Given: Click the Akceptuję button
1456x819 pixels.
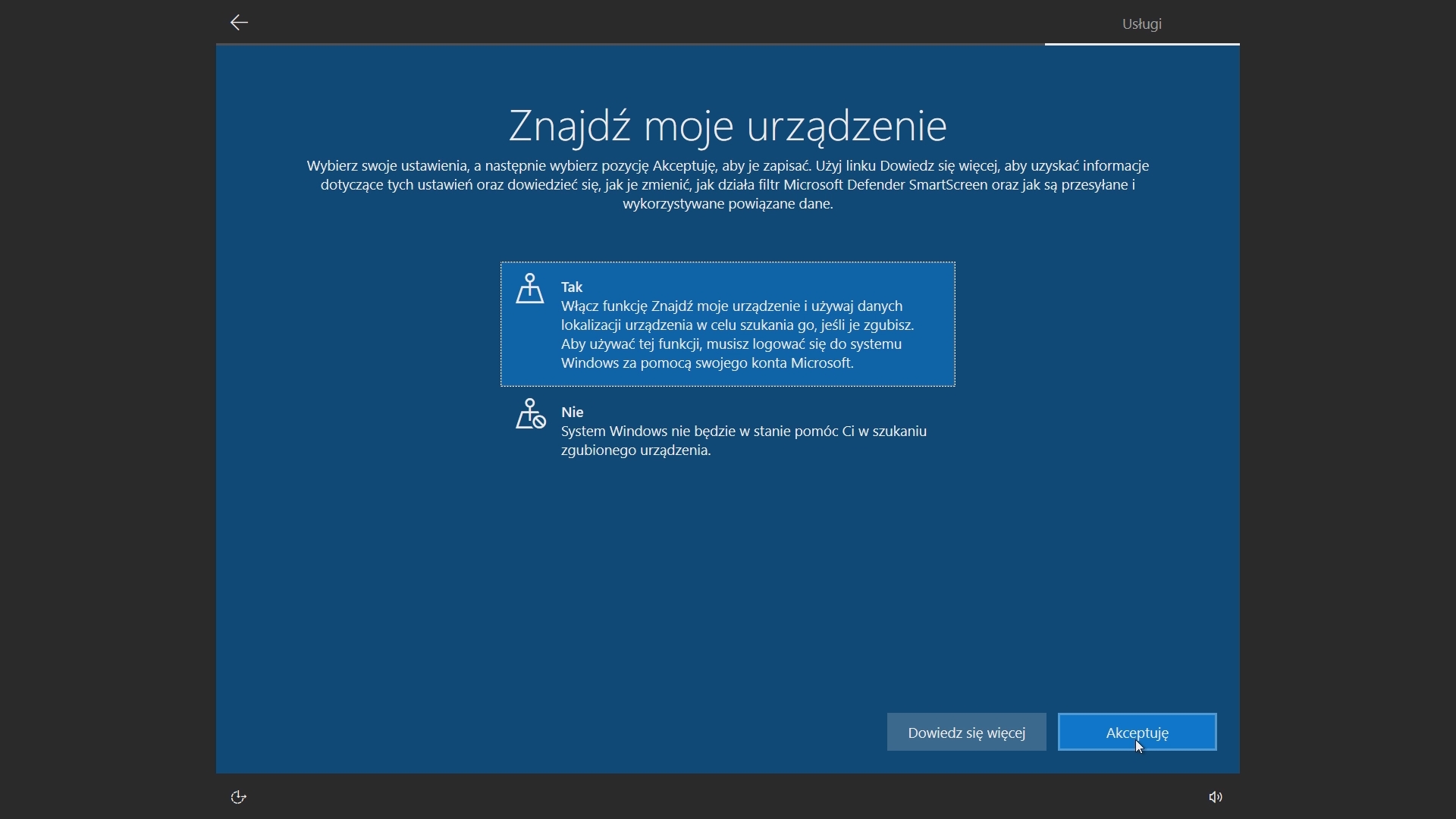Looking at the screenshot, I should click(x=1137, y=733).
